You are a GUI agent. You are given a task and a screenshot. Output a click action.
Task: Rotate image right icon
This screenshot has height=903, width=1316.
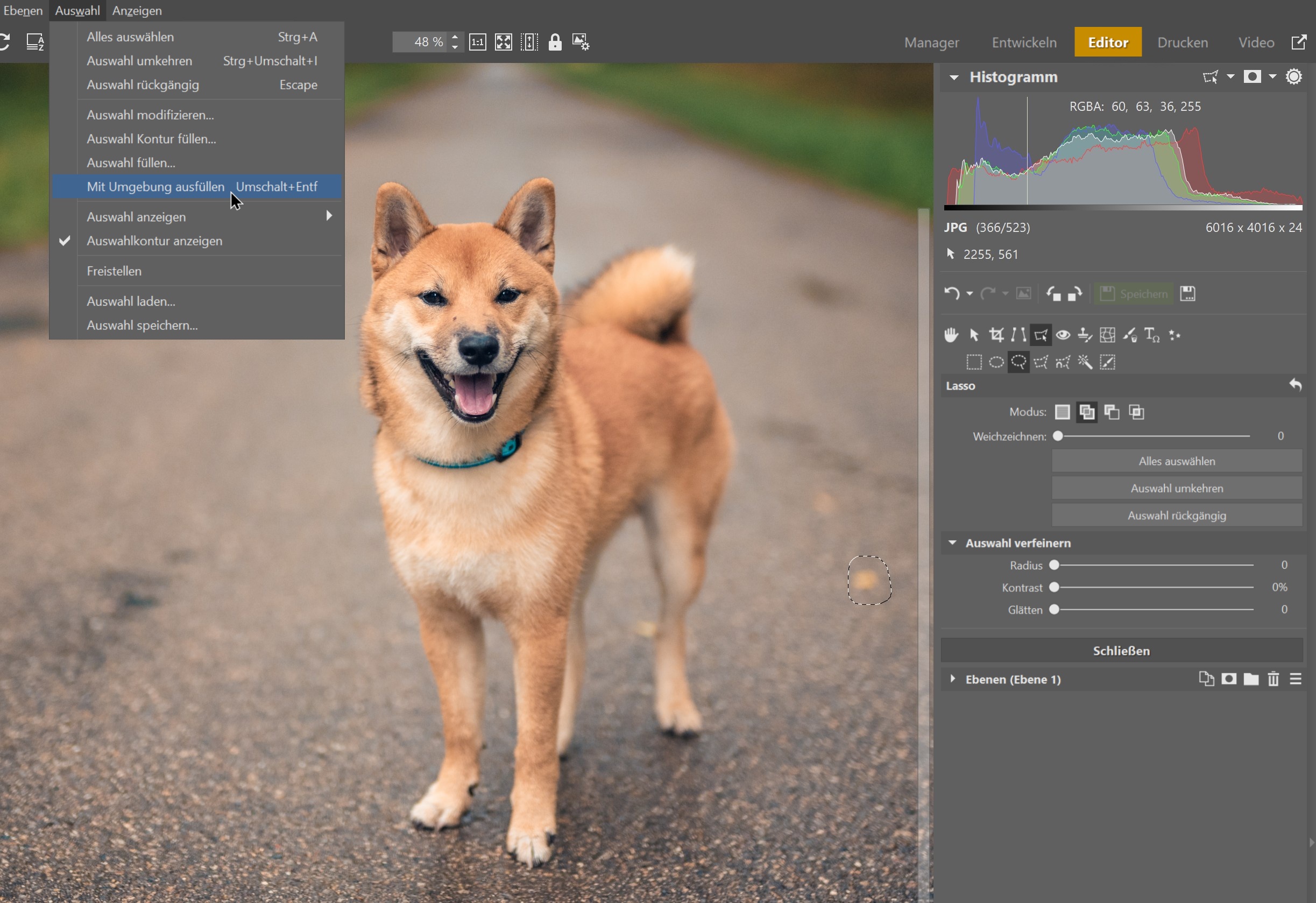pyautogui.click(x=1075, y=293)
